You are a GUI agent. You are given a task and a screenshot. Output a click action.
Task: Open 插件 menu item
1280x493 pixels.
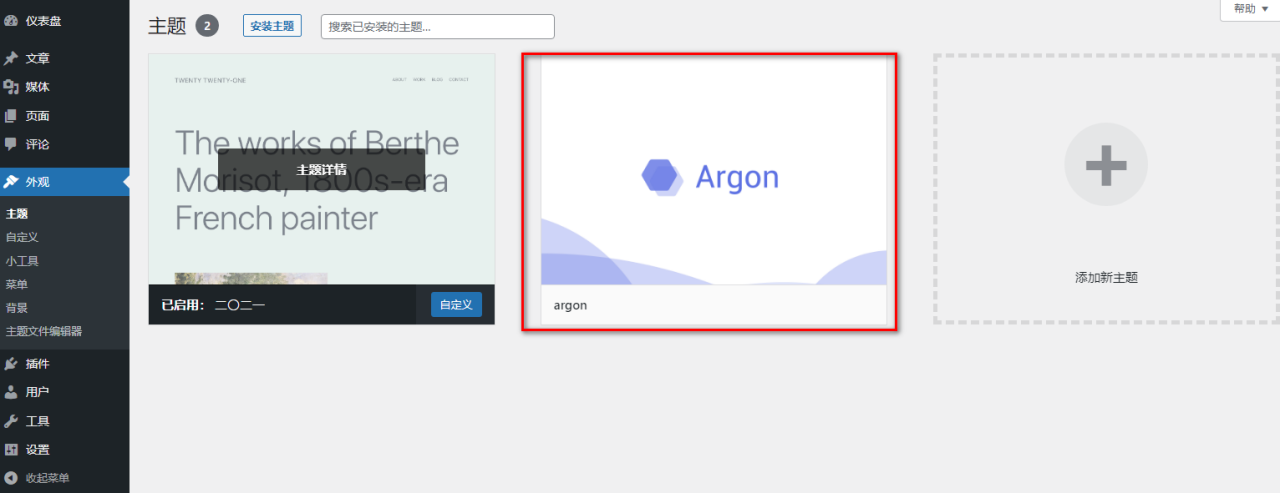pyautogui.click(x=64, y=363)
